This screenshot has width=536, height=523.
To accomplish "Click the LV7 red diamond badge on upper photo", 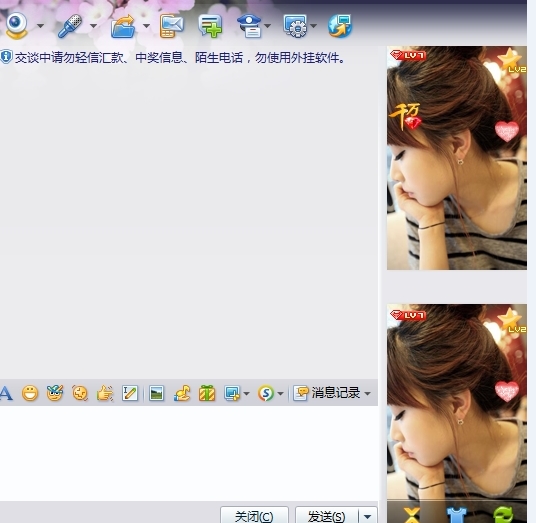I will pyautogui.click(x=408, y=55).
